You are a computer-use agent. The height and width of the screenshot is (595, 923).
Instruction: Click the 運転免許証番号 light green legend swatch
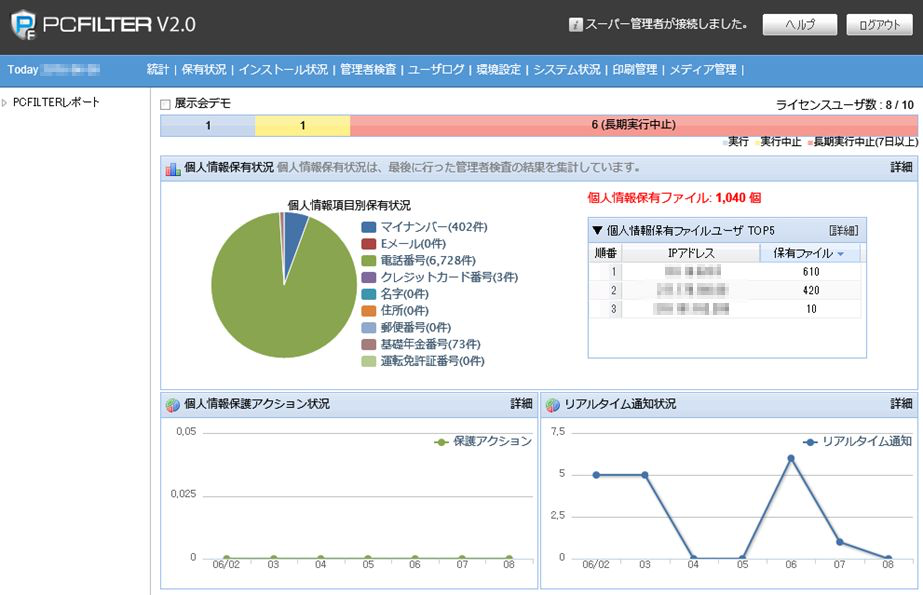(368, 361)
